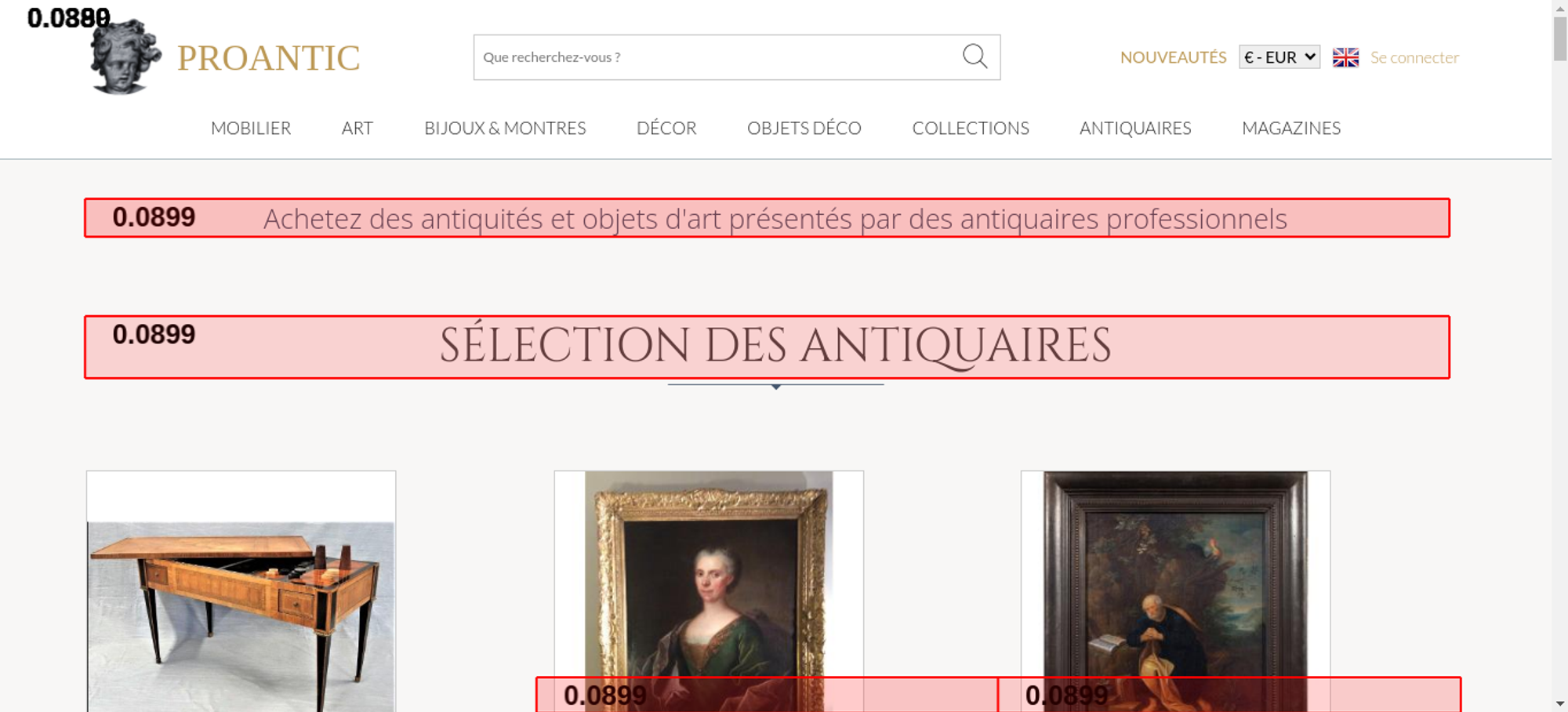This screenshot has height=712, width=1568.
Task: Open the Objets Déco menu
Action: pyautogui.click(x=804, y=128)
